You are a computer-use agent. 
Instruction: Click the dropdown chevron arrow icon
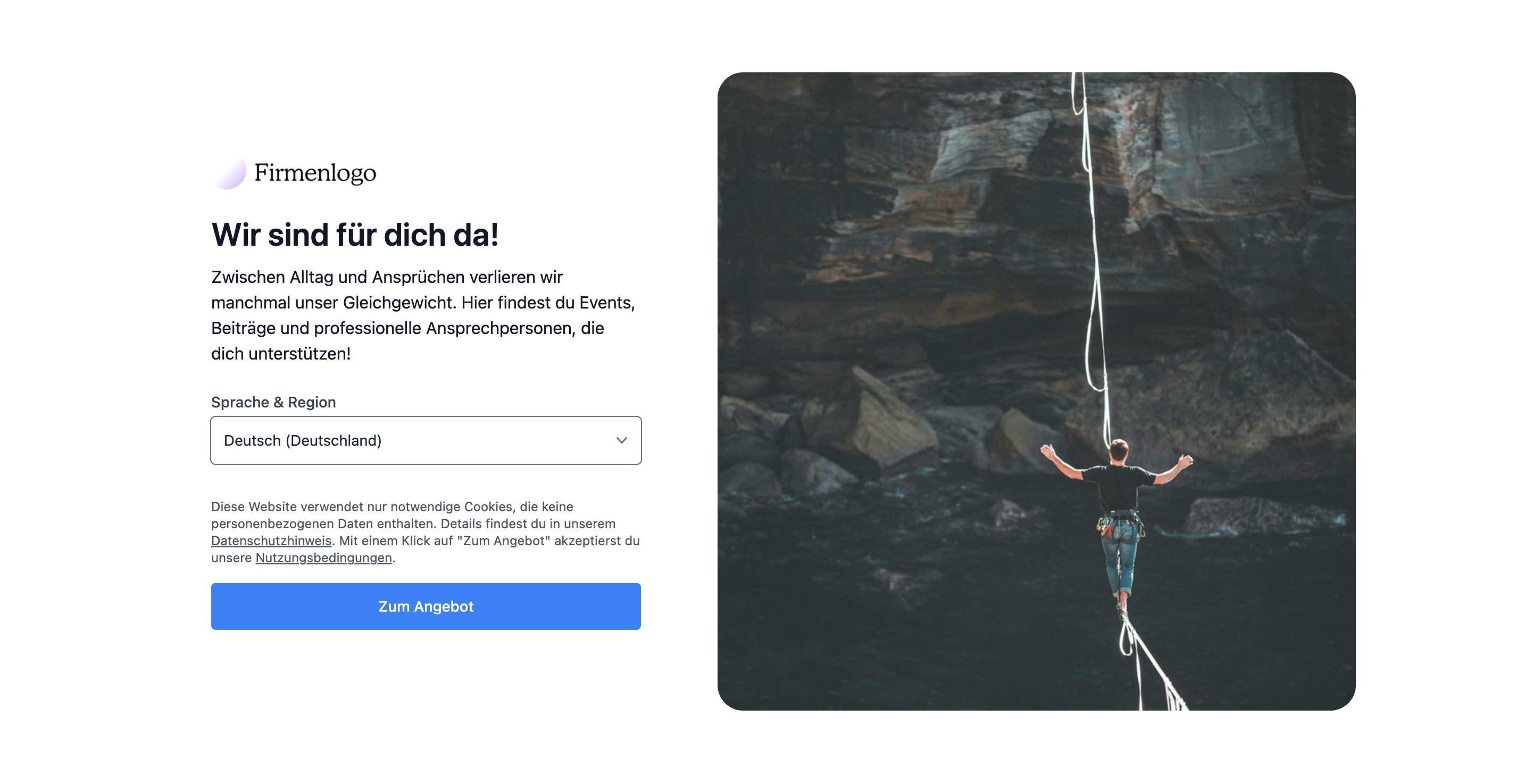(621, 440)
